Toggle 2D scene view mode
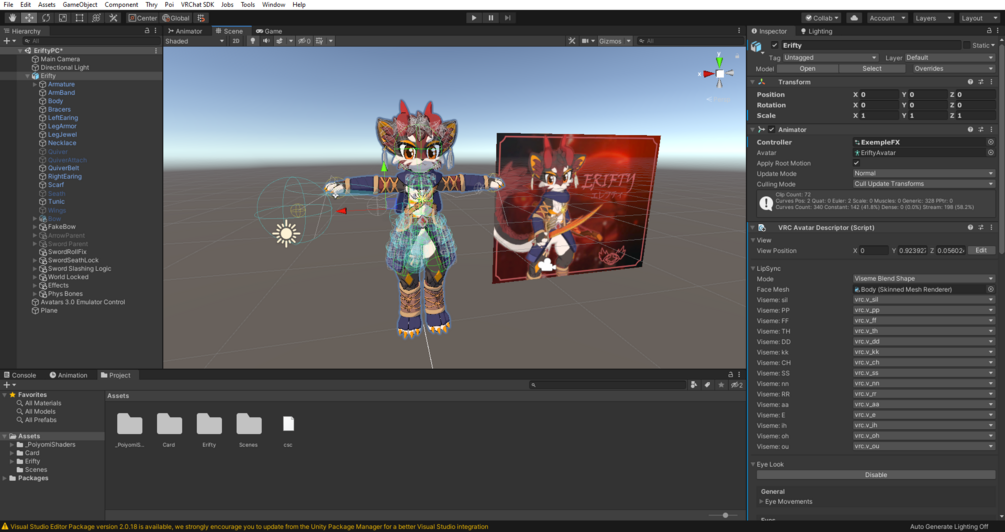The image size is (1005, 532). coord(236,41)
